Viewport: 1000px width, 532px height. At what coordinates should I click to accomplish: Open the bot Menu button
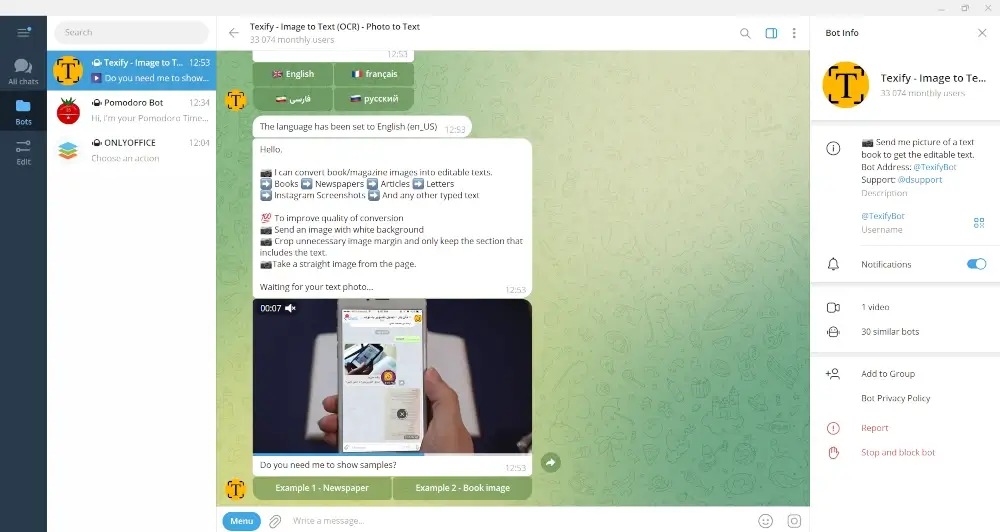242,521
